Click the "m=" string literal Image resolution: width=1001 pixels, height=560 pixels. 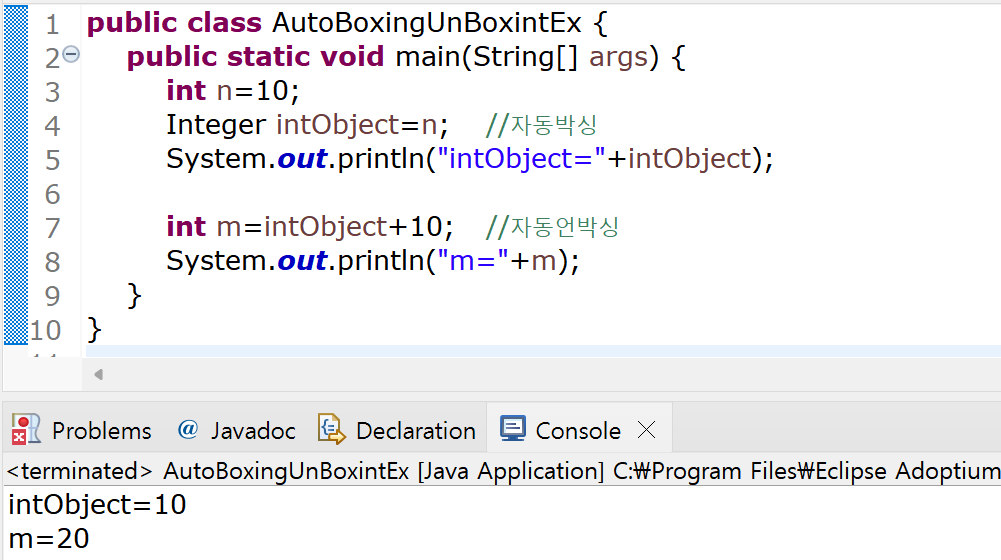tap(473, 261)
